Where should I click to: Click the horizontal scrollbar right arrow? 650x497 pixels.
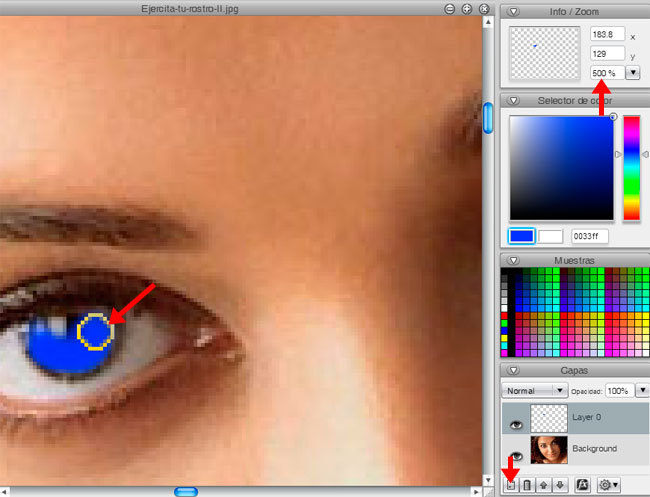point(476,492)
